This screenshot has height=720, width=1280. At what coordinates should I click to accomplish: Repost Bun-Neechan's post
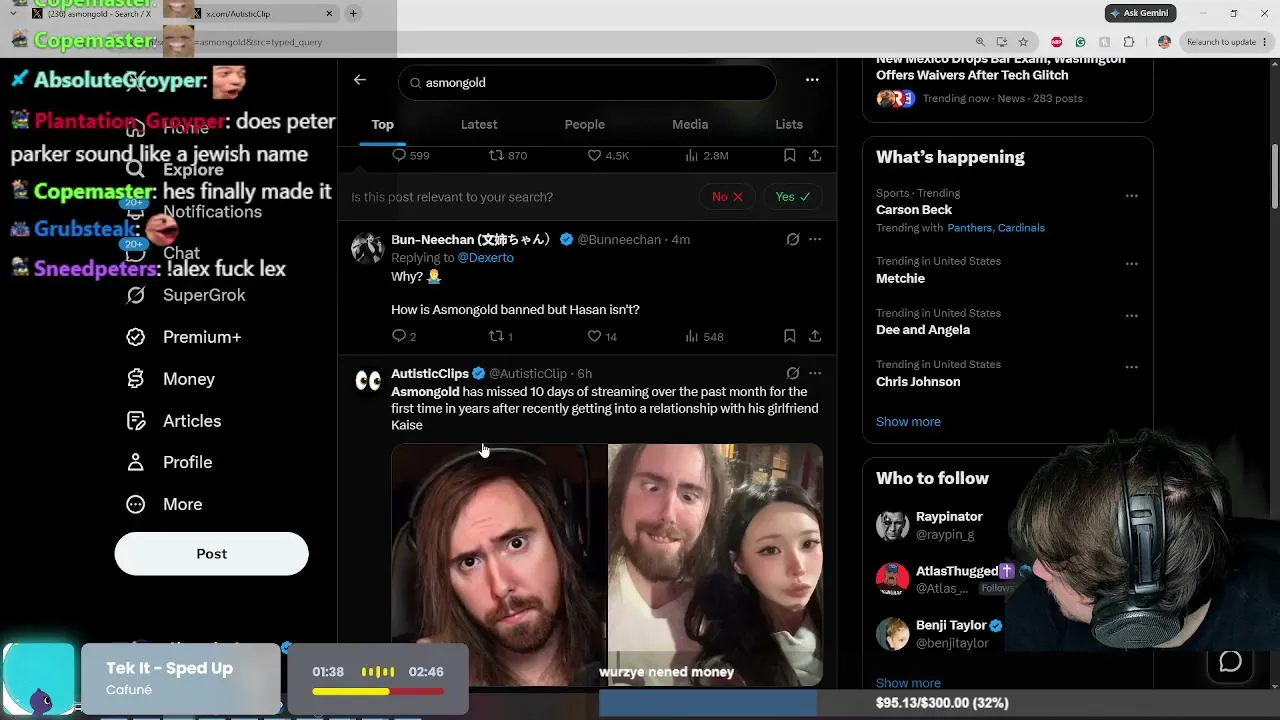pyautogui.click(x=500, y=336)
